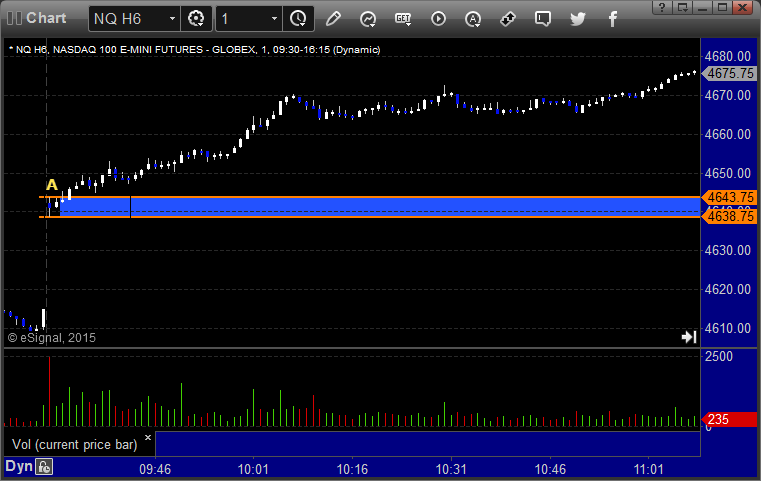Click the 4610.00 price axis label

coord(728,328)
